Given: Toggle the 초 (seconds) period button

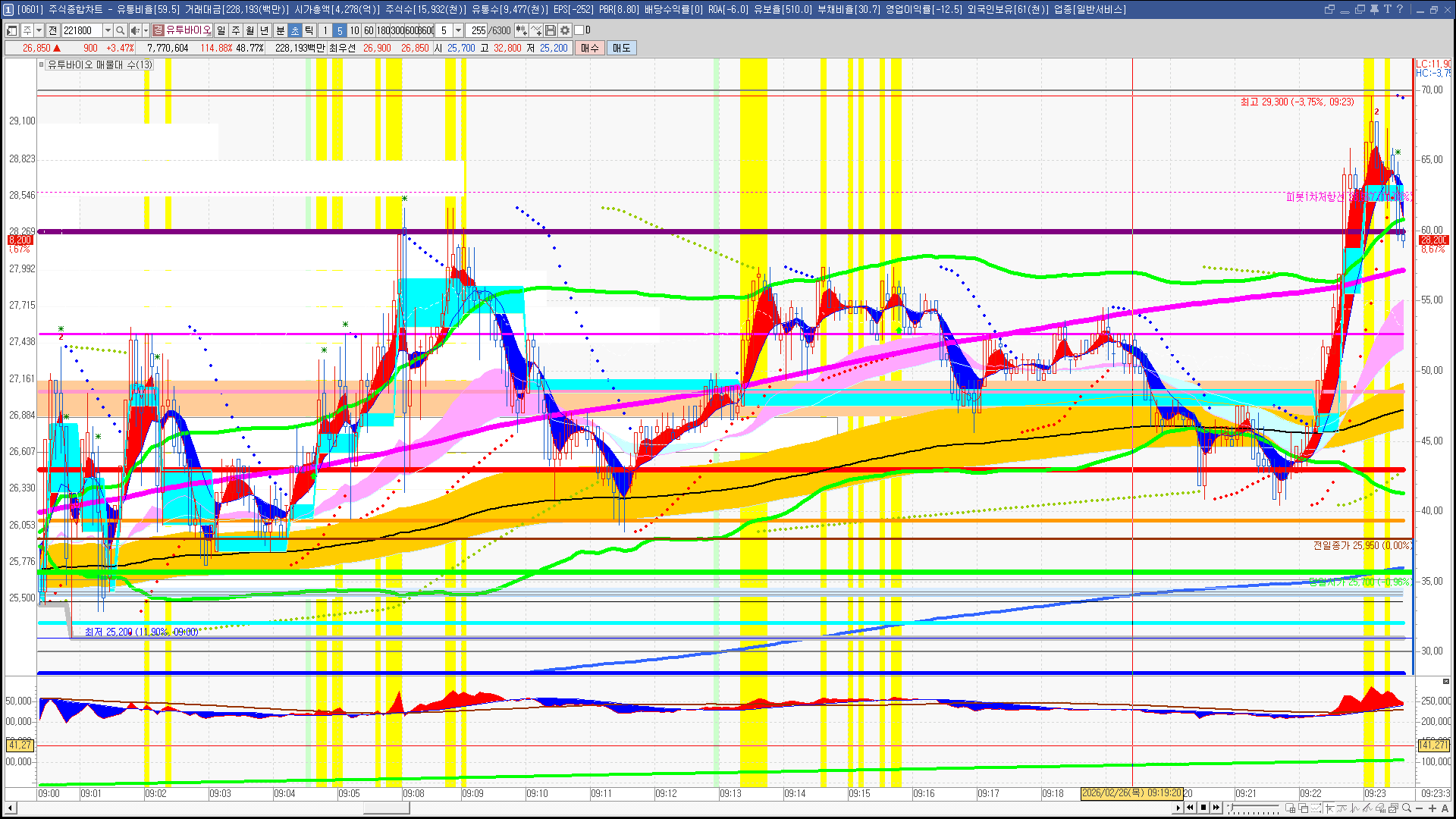Looking at the screenshot, I should coord(294,30).
